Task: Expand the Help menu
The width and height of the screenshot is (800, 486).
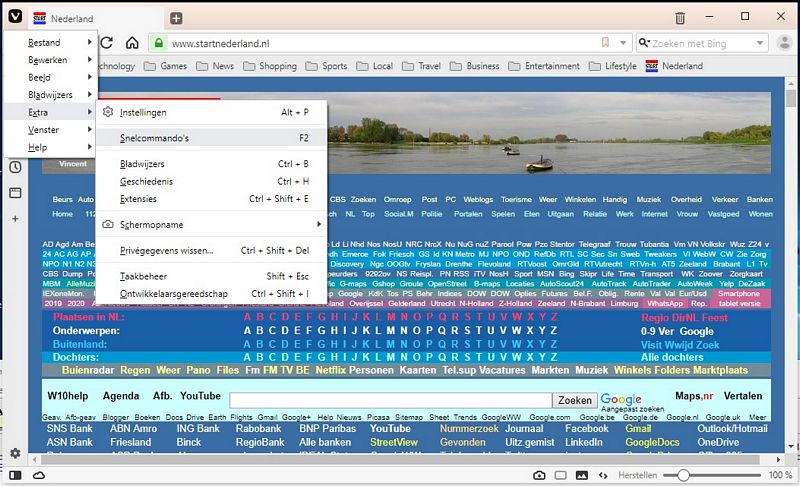Action: pyautogui.click(x=50, y=147)
